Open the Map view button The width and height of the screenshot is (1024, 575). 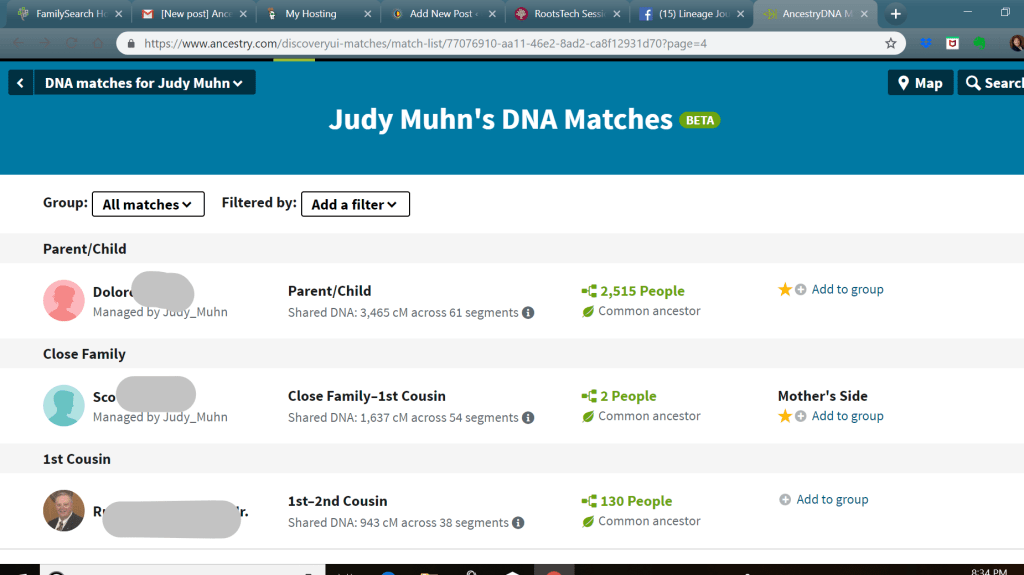pos(920,83)
